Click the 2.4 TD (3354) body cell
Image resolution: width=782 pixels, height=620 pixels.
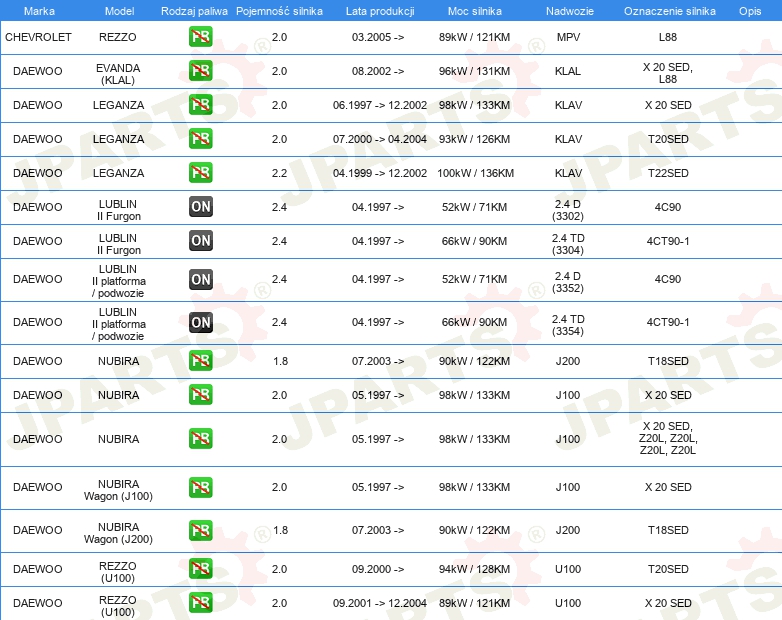[568, 325]
